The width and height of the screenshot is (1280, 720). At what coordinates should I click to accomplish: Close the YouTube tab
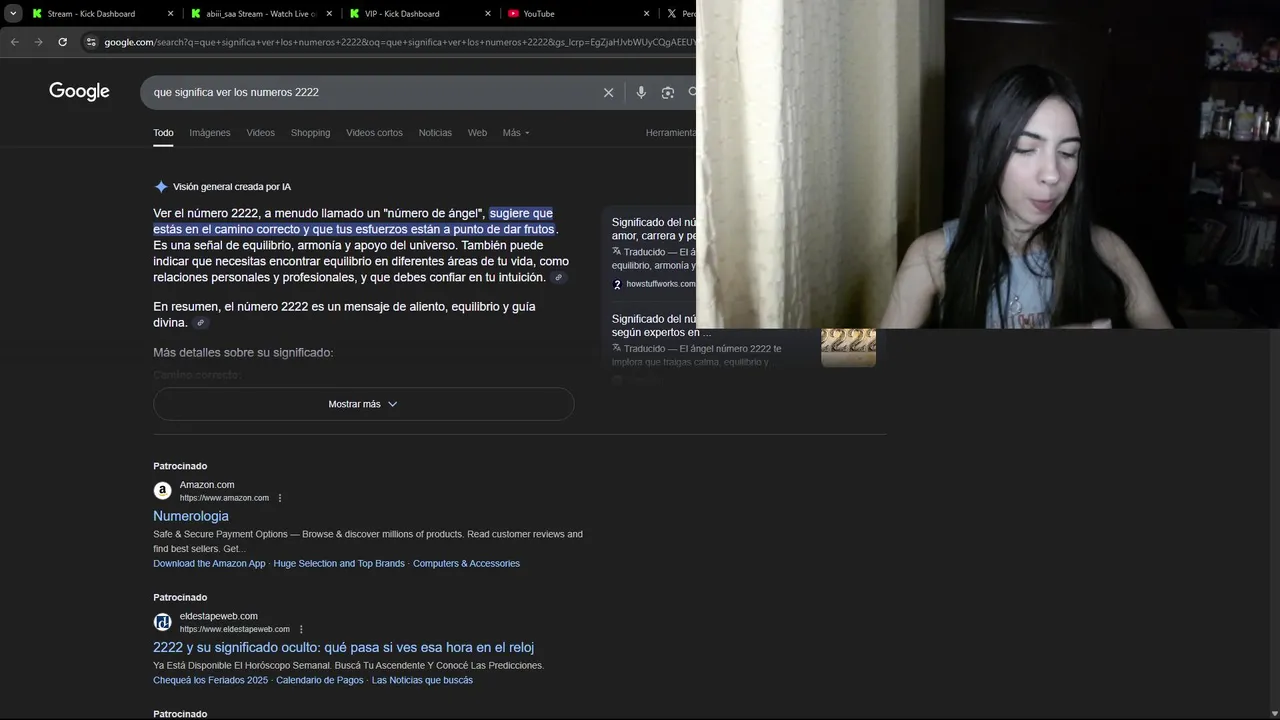[646, 14]
